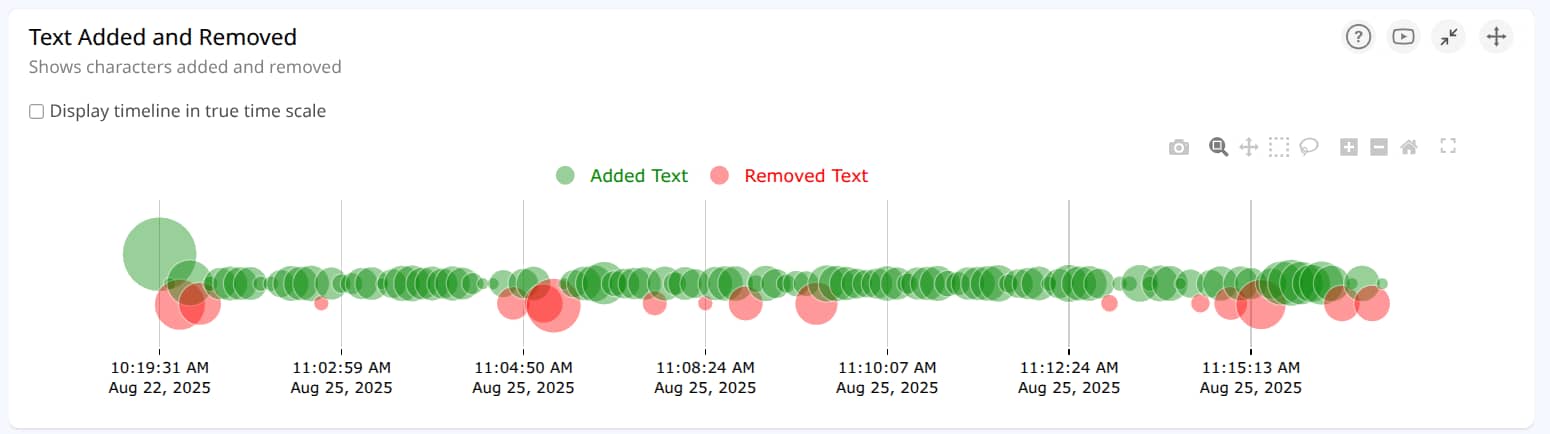Screen dimensions: 1550x434
Task: Enable Display timeline in true time scale
Action: pos(36,112)
